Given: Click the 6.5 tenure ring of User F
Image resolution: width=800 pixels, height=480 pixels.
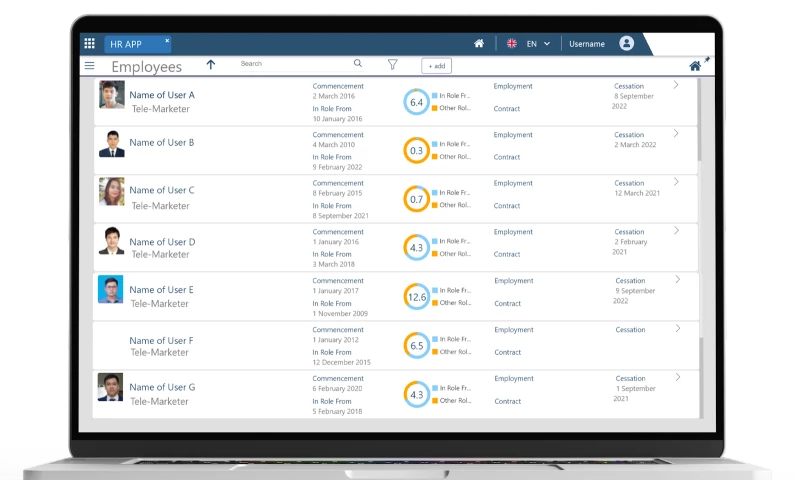Looking at the screenshot, I should tap(417, 345).
